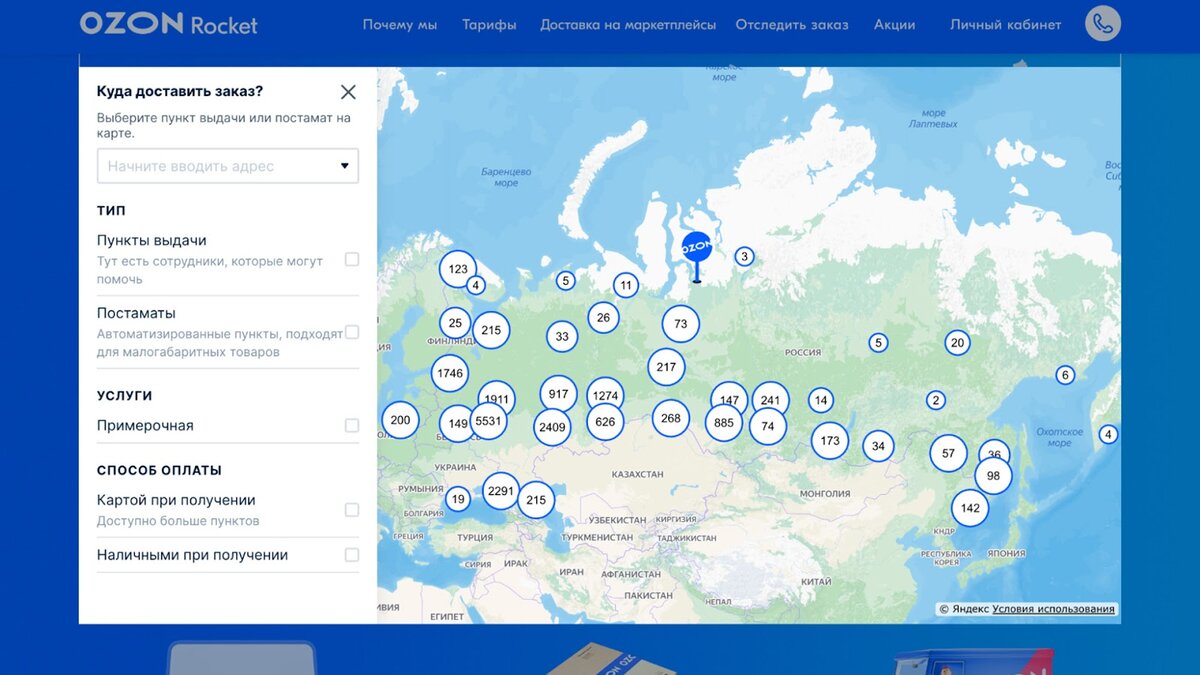
Task: Click map cluster labeled 26
Action: (x=603, y=318)
